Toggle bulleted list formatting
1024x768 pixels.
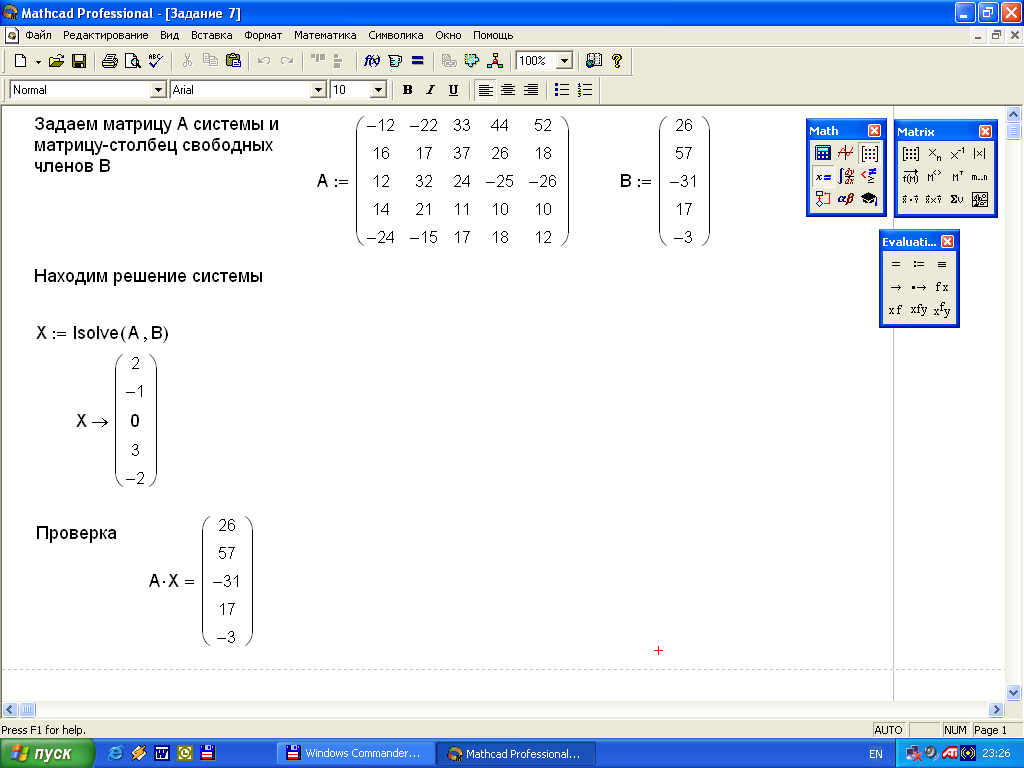pyautogui.click(x=562, y=90)
